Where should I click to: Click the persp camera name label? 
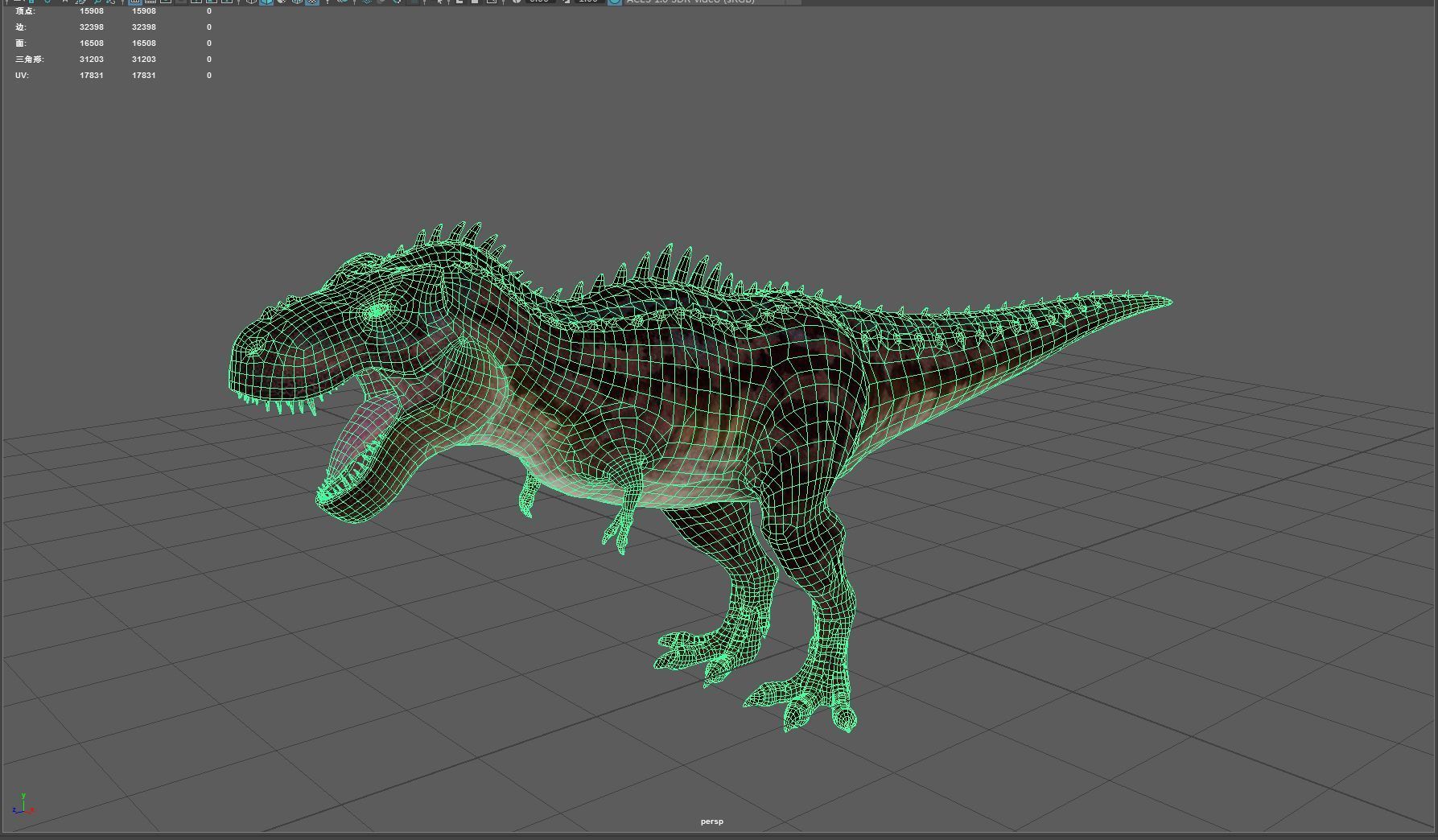pyautogui.click(x=711, y=821)
